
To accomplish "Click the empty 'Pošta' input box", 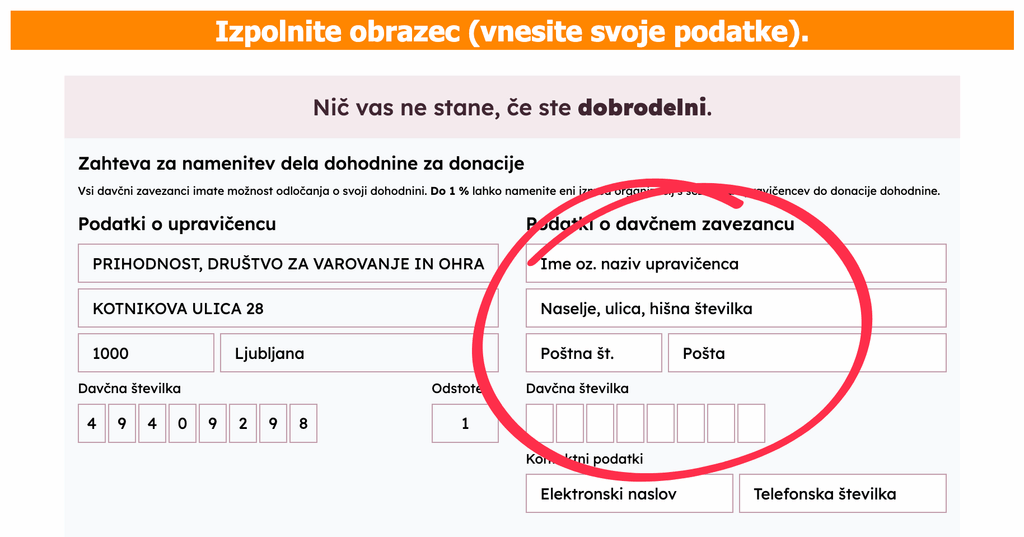I will click(x=806, y=353).
